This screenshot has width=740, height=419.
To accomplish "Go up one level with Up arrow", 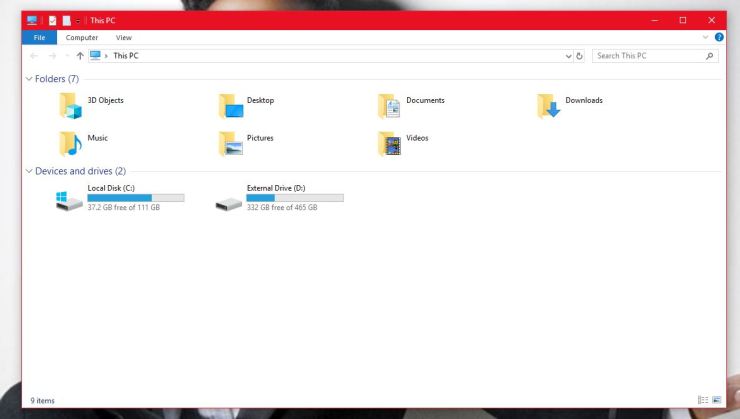I will click(x=80, y=56).
